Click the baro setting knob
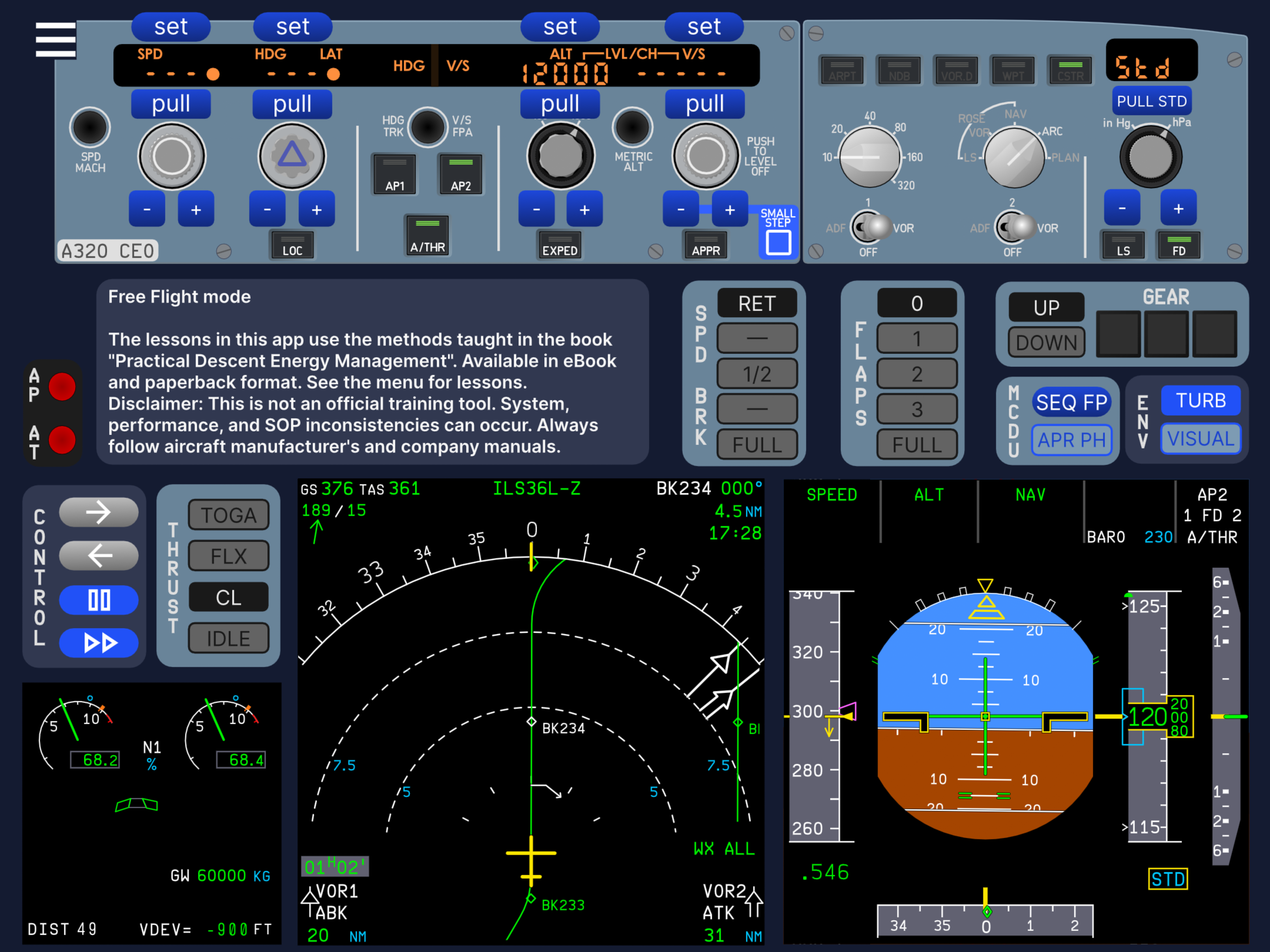The image size is (1270, 952). (x=1150, y=157)
